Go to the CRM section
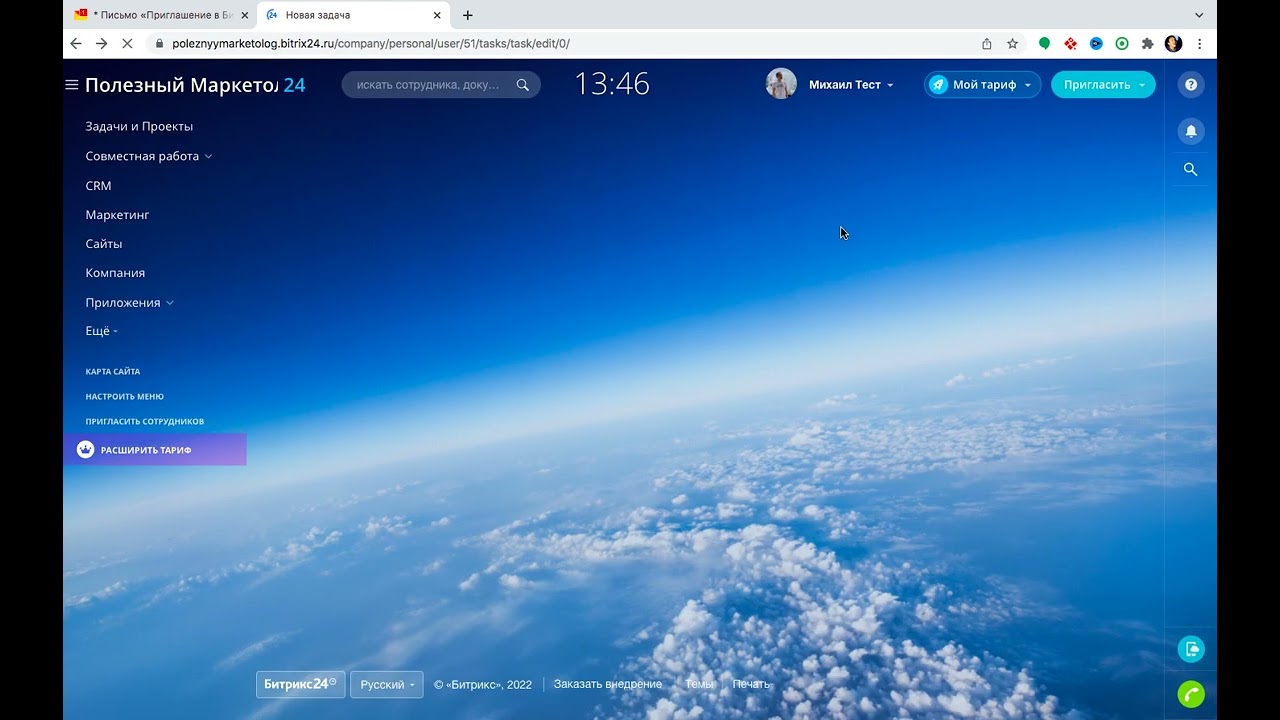This screenshot has height=720, width=1280. pos(98,185)
